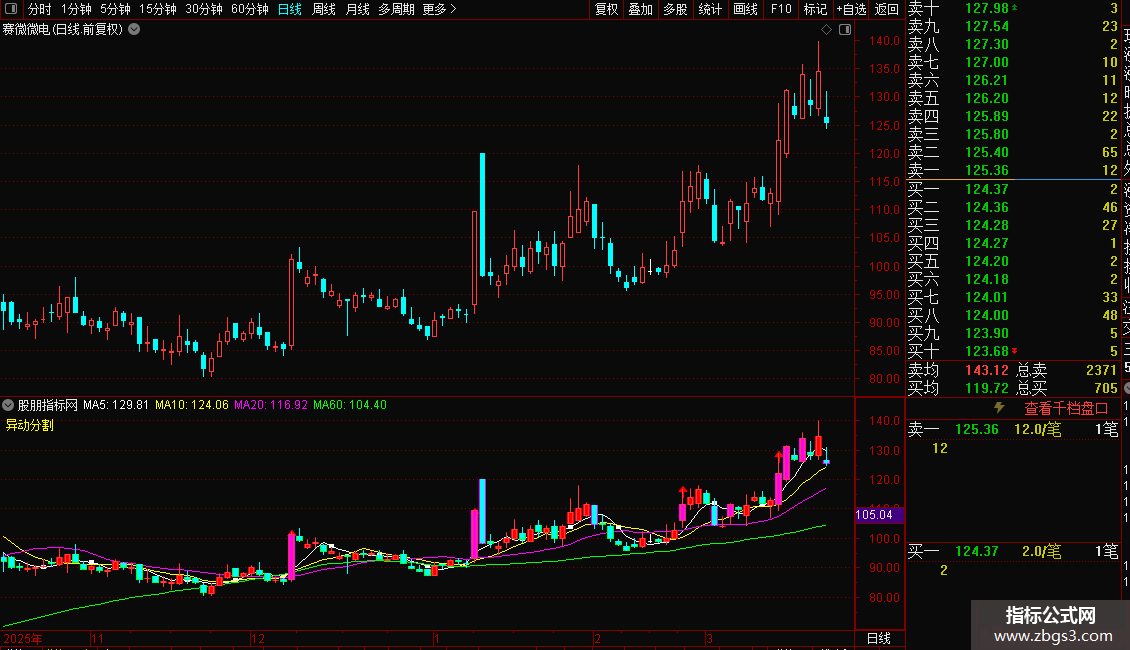Click the 买均 119.72 average value

[987, 388]
